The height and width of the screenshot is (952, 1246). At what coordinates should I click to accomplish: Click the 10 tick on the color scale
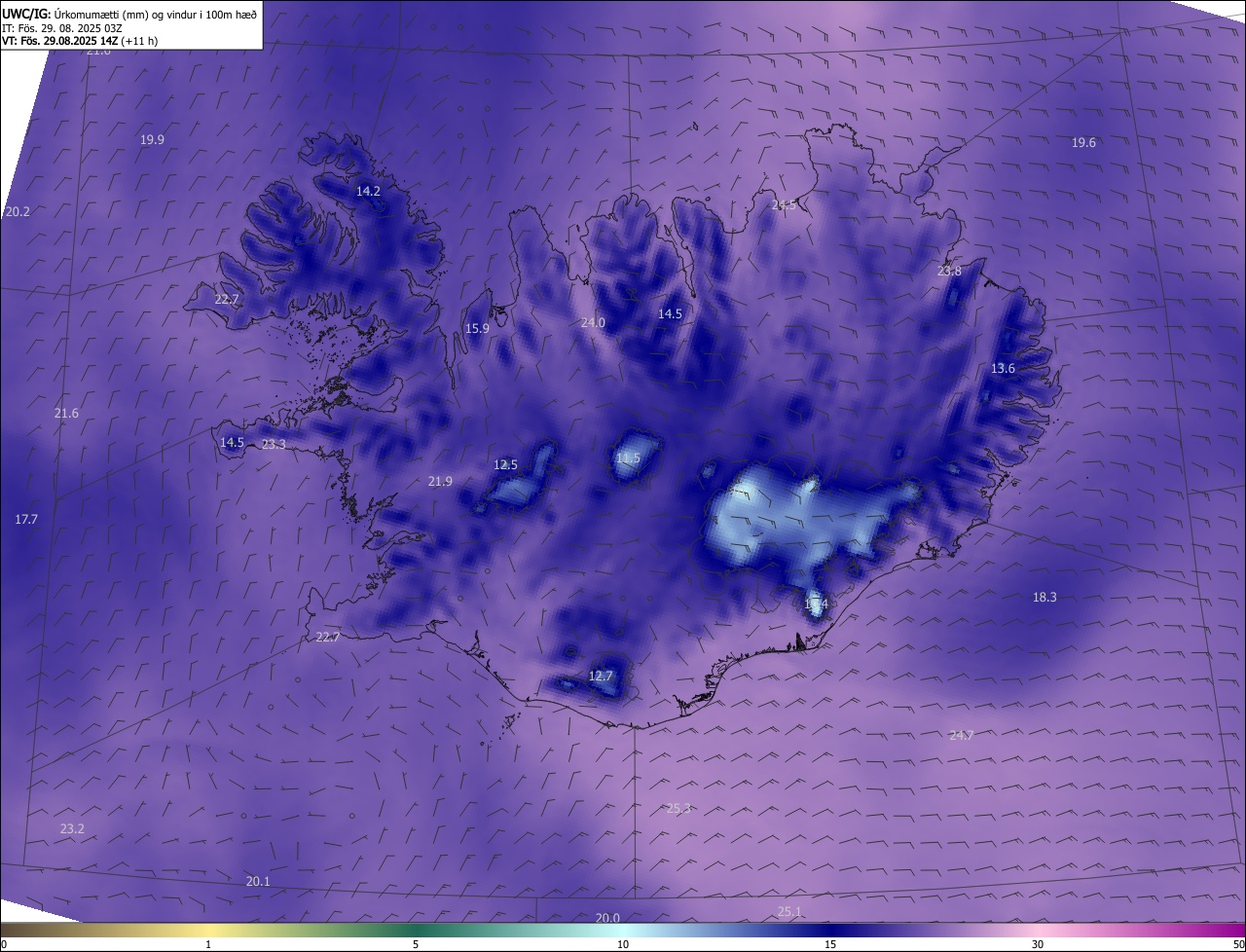[x=623, y=944]
